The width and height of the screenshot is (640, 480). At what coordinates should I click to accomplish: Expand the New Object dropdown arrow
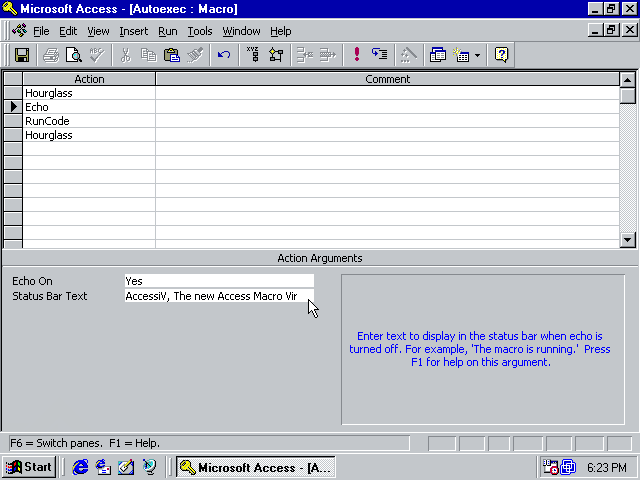[x=477, y=55]
